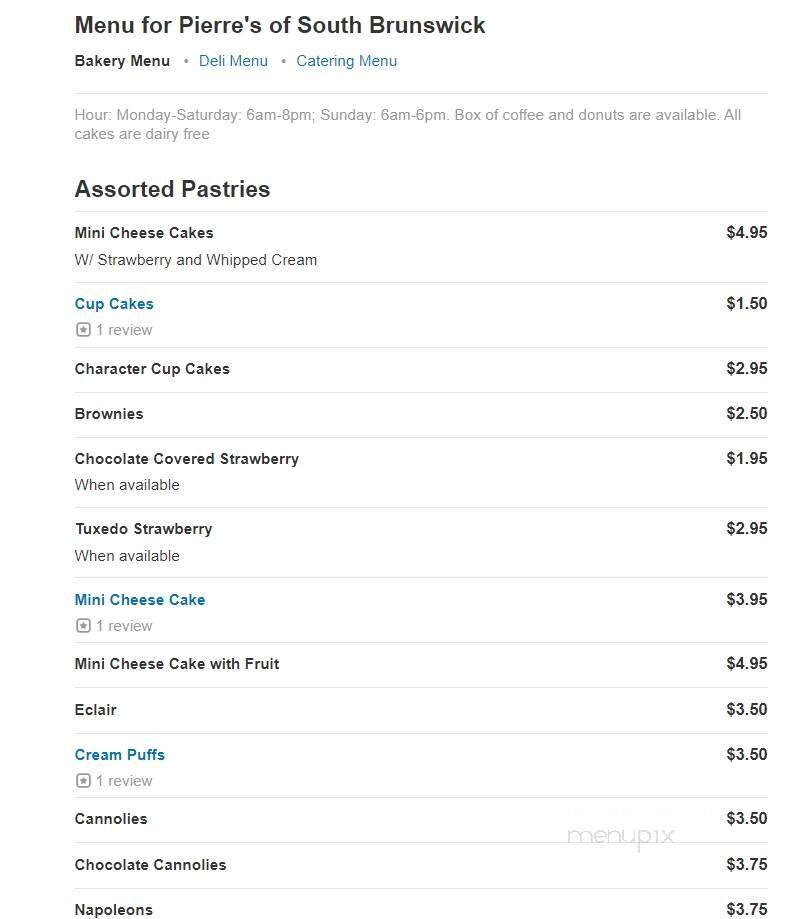Click the review star icon under Cream Puffs
This screenshot has width=800, height=919.
[x=82, y=780]
